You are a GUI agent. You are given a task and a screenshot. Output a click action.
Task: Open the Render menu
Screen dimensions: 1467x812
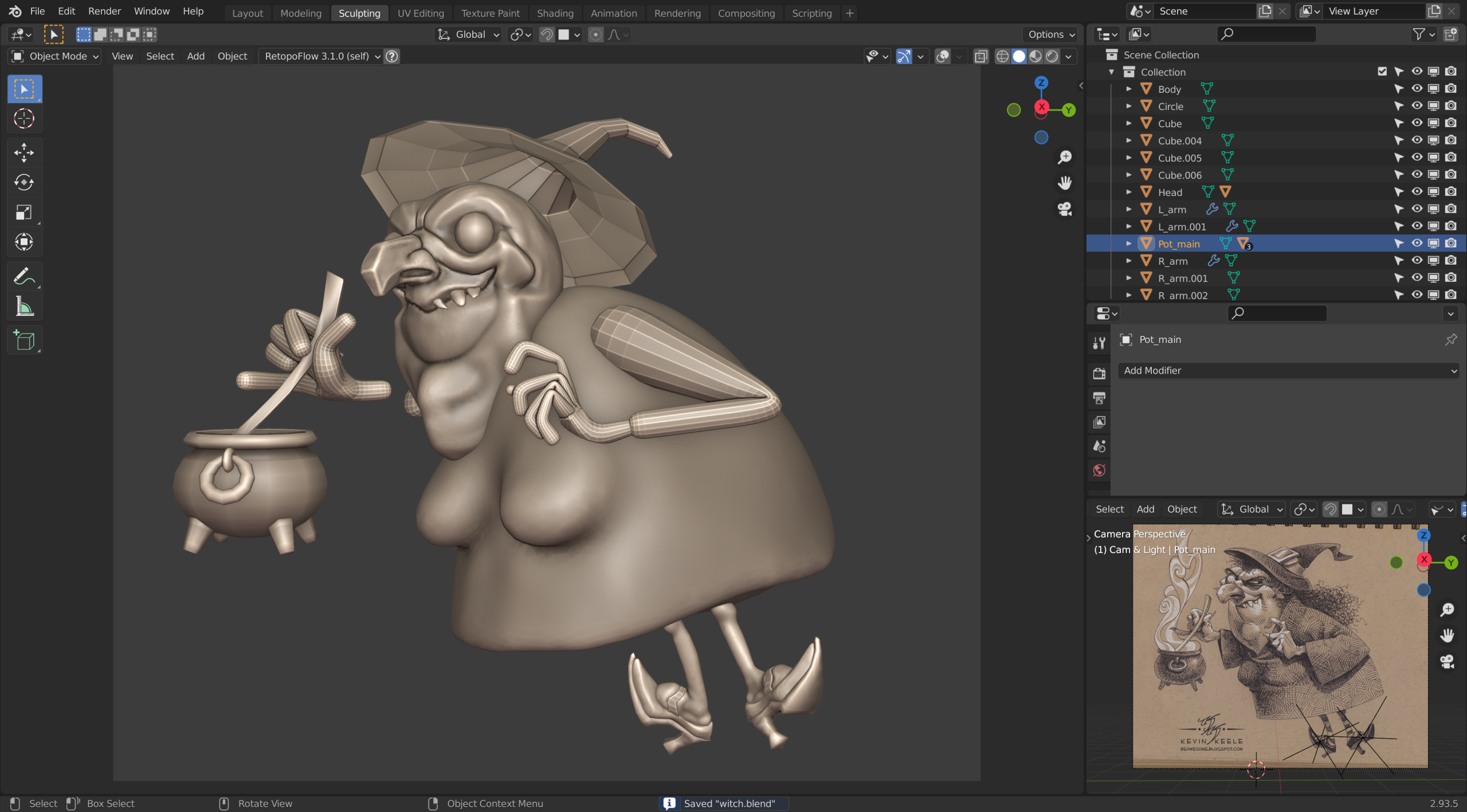(x=104, y=11)
